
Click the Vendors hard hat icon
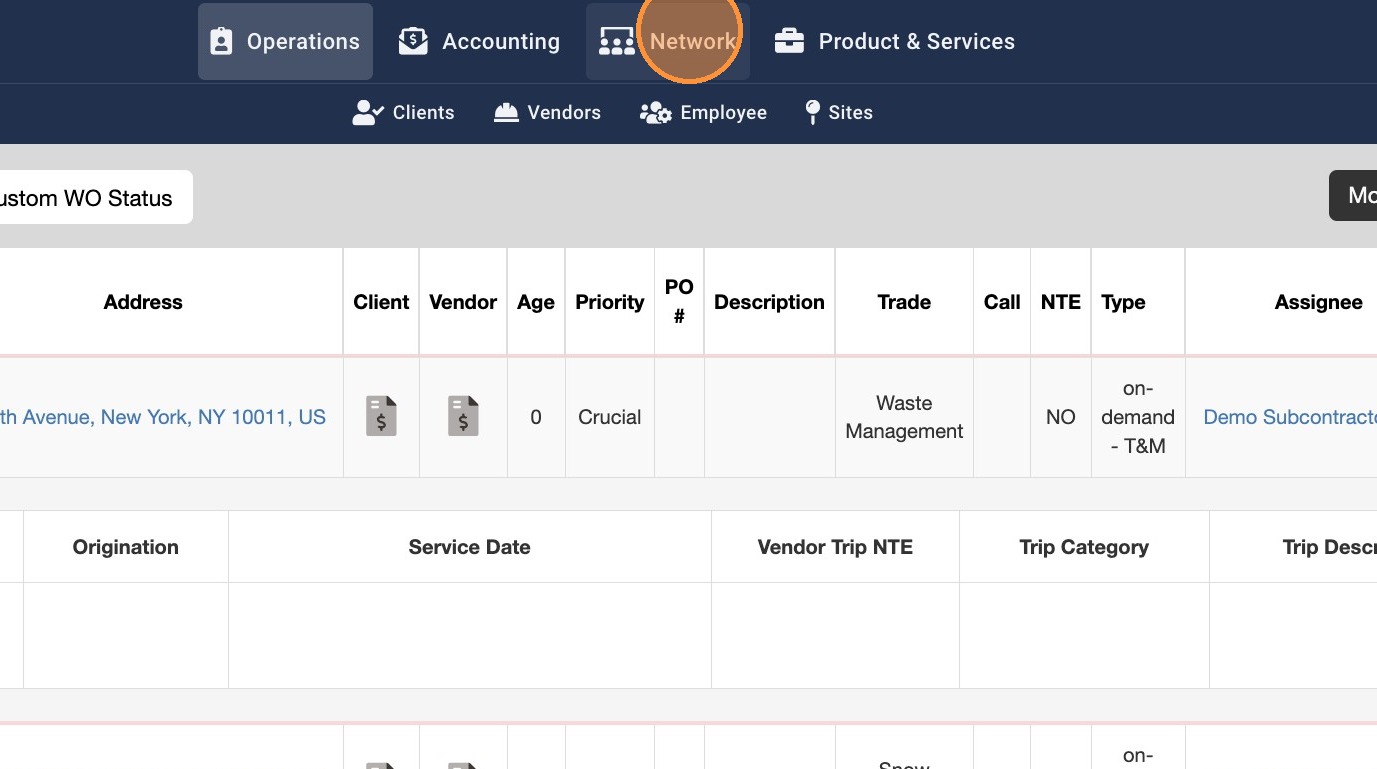(506, 112)
